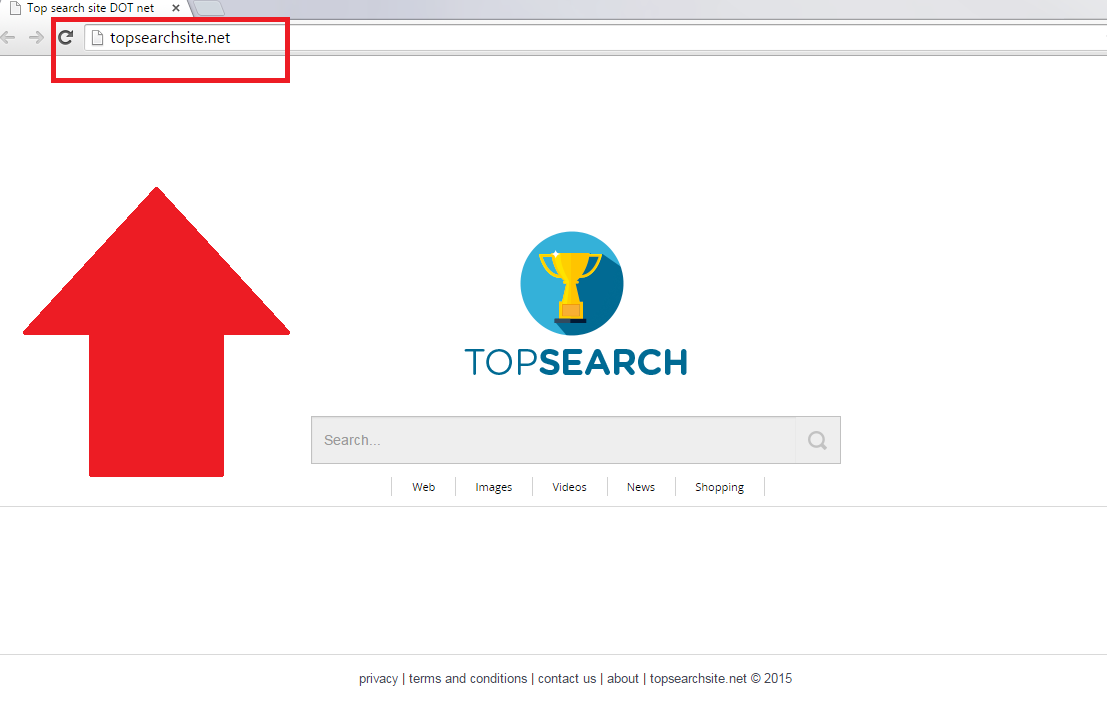The image size is (1107, 702).
Task: Open the privacy link in footer
Action: 378,678
